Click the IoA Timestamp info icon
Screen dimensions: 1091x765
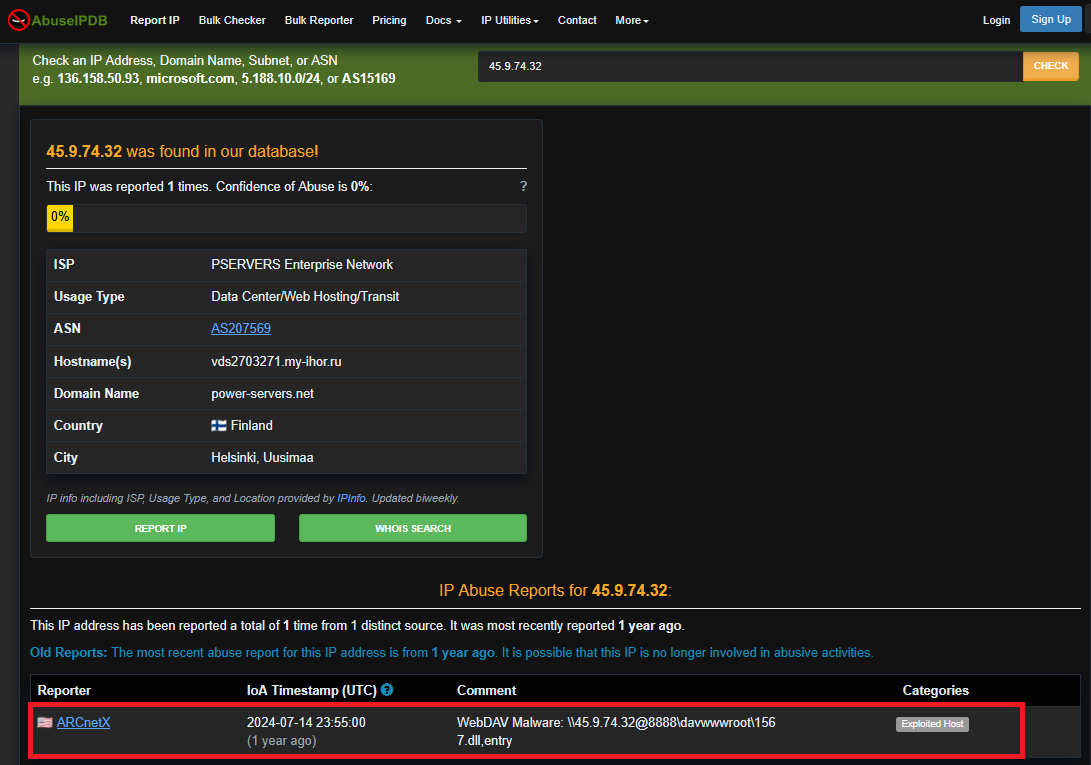point(387,690)
